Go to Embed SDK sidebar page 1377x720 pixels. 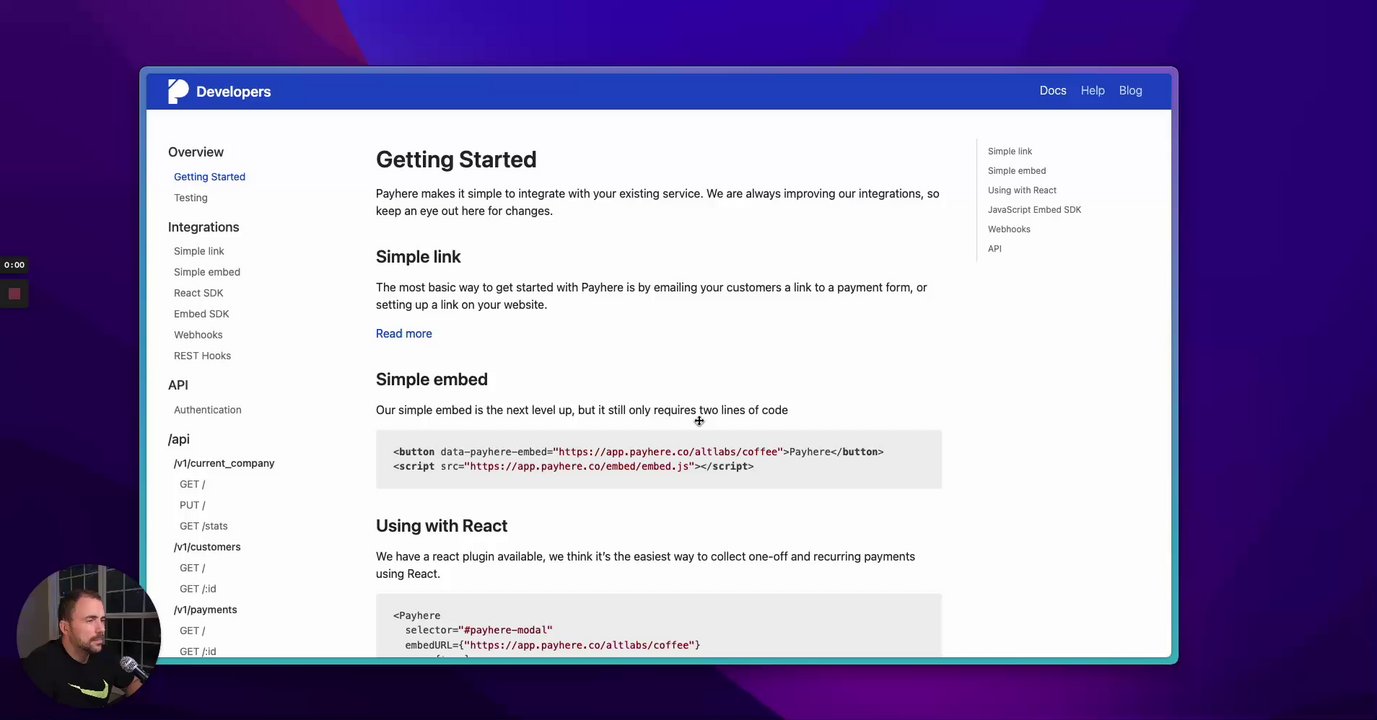click(x=201, y=314)
